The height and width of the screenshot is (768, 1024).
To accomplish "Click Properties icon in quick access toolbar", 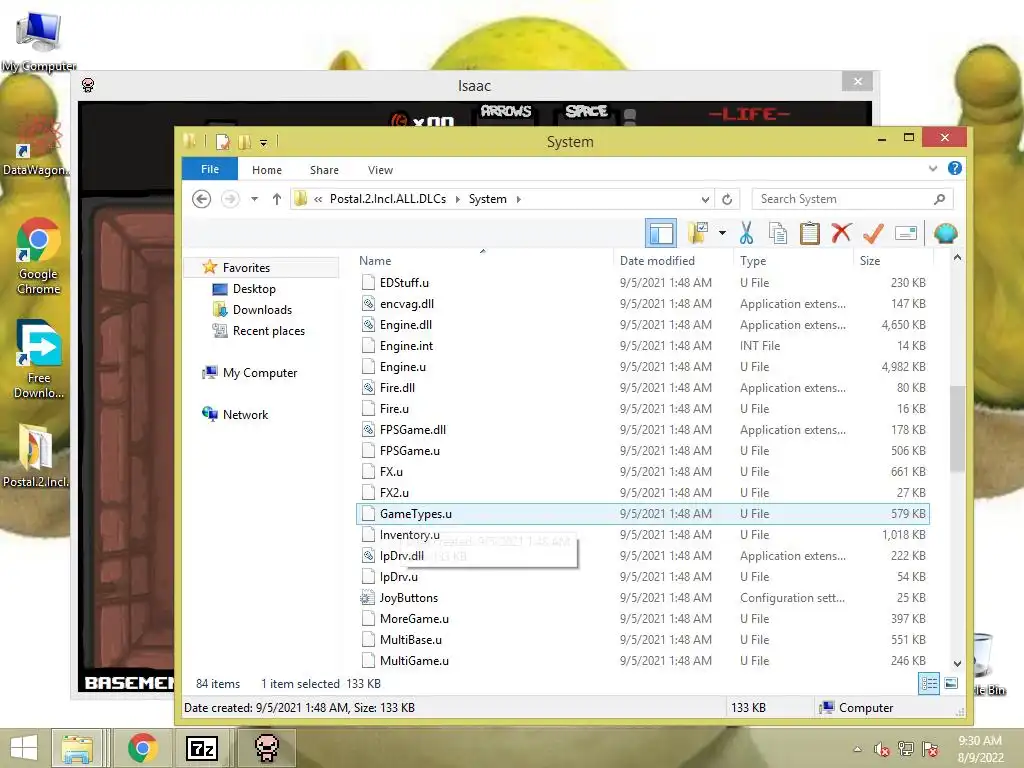I will pyautogui.click(x=222, y=142).
